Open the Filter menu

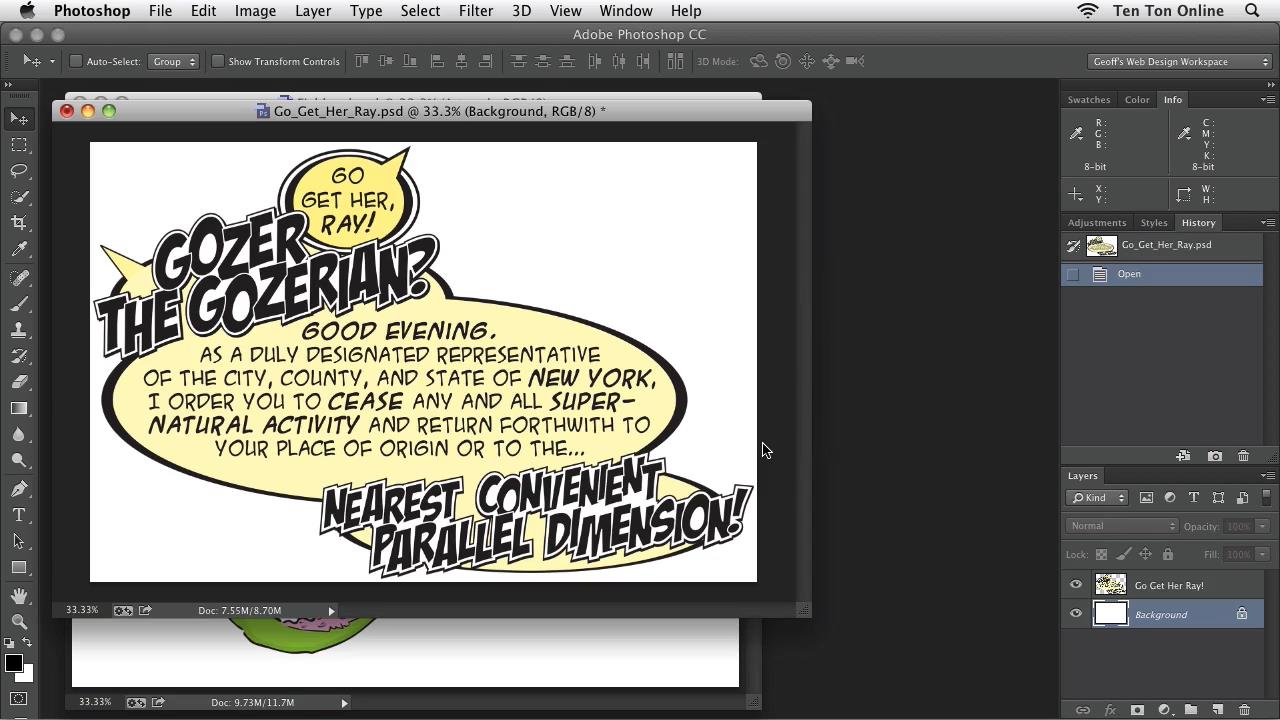point(476,11)
